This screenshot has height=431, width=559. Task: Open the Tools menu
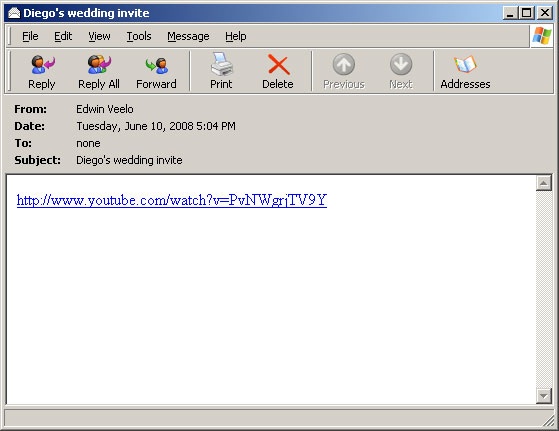coord(139,36)
